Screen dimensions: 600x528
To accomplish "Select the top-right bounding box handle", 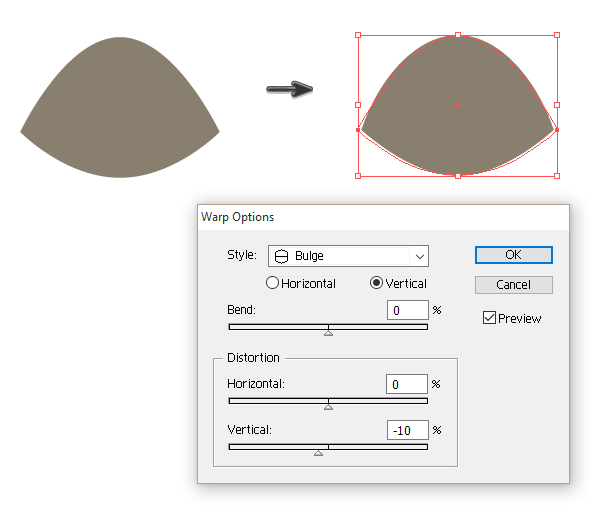I will [x=557, y=35].
